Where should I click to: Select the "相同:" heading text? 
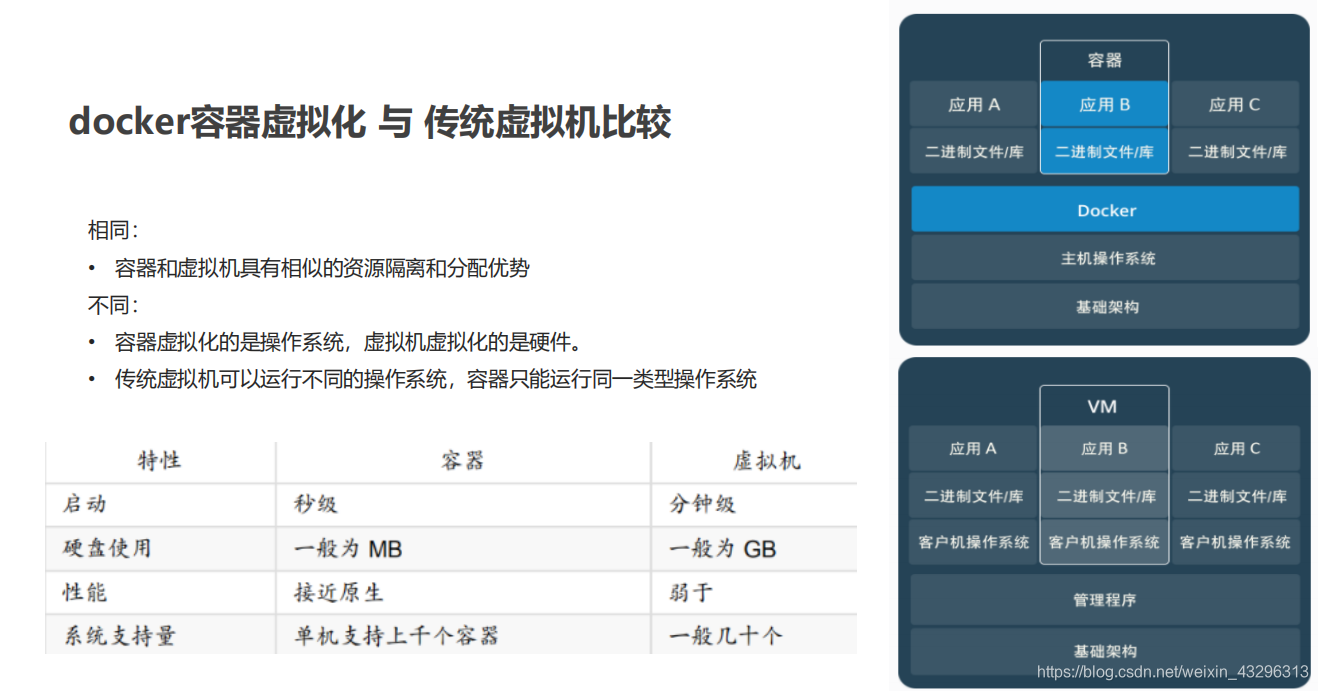pos(114,231)
